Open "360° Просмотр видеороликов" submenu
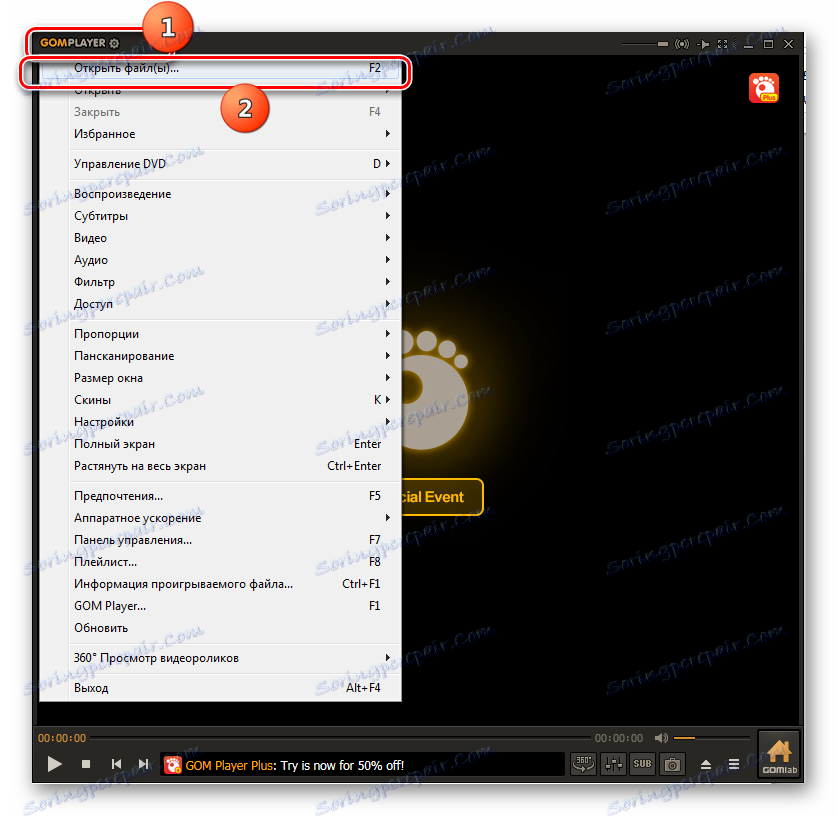The width and height of the screenshot is (838, 816). (x=220, y=657)
